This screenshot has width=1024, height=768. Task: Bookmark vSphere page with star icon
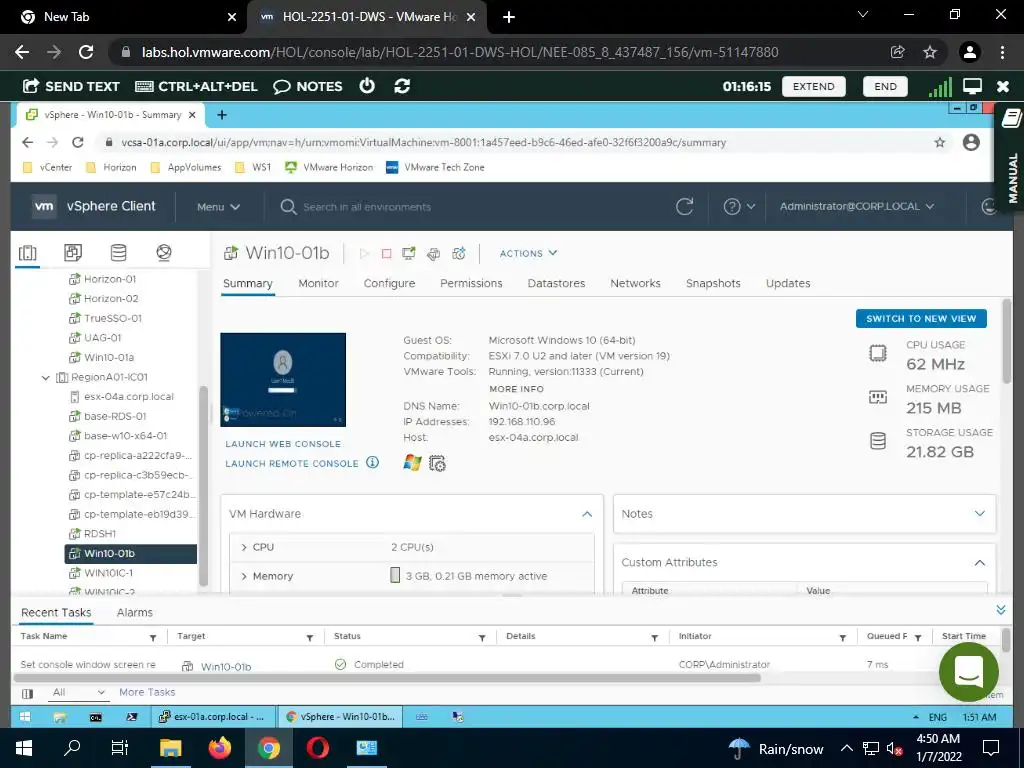940,142
